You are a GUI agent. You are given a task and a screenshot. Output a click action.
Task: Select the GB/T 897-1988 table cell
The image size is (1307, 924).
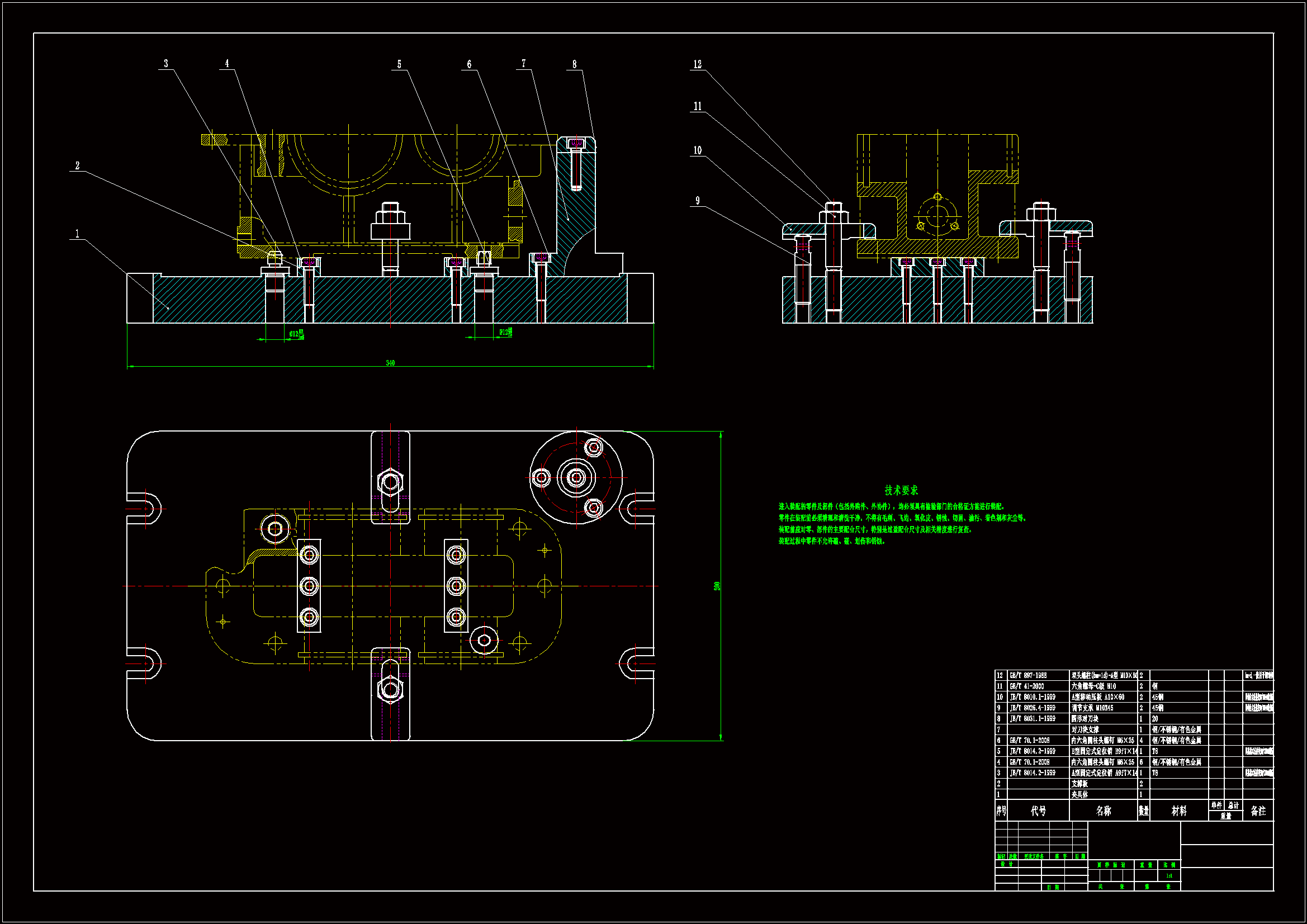[1028, 676]
